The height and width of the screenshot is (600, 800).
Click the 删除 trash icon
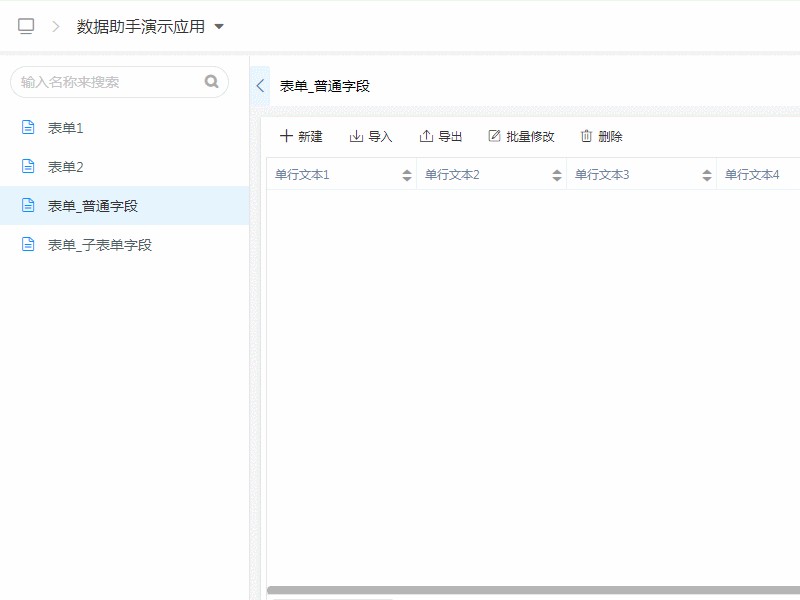[x=587, y=136]
